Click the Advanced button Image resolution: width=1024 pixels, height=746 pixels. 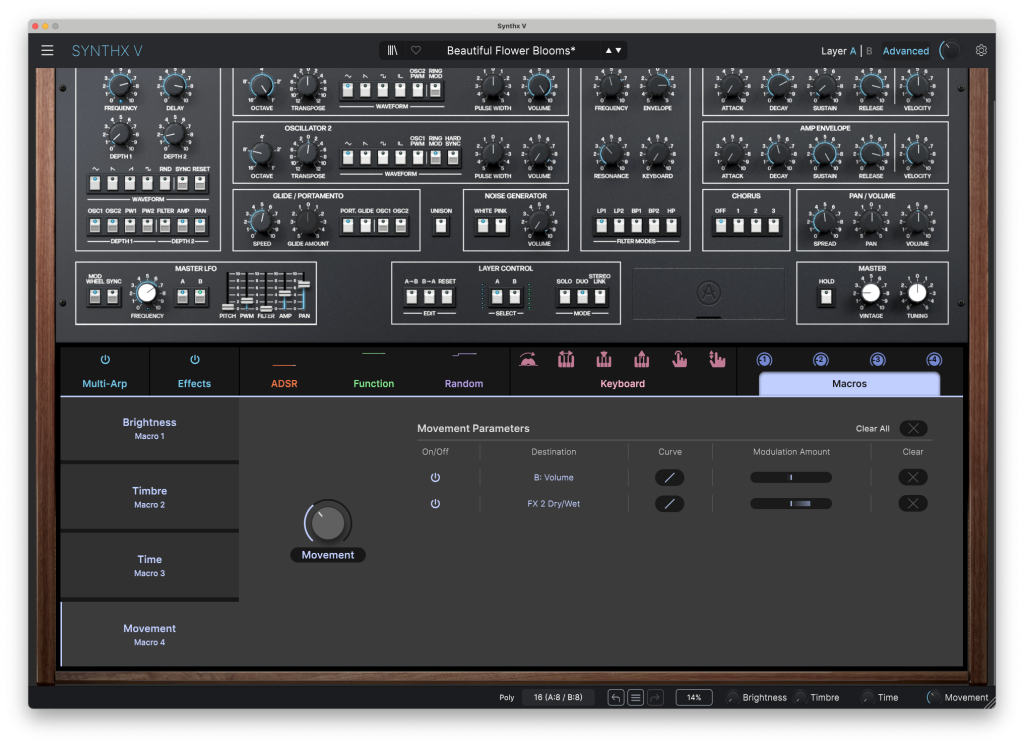tap(906, 51)
